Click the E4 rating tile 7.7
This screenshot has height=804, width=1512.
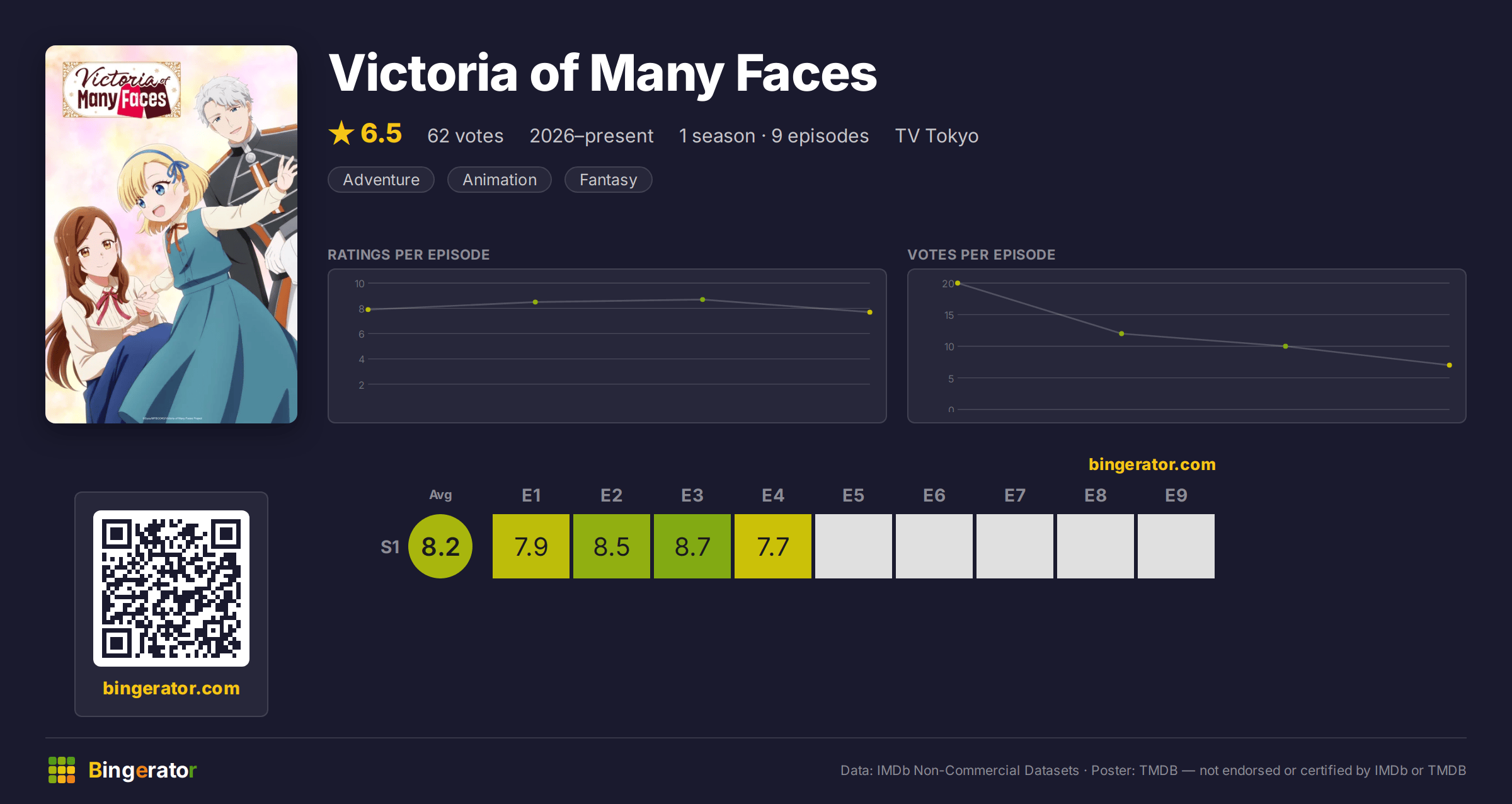(x=773, y=546)
